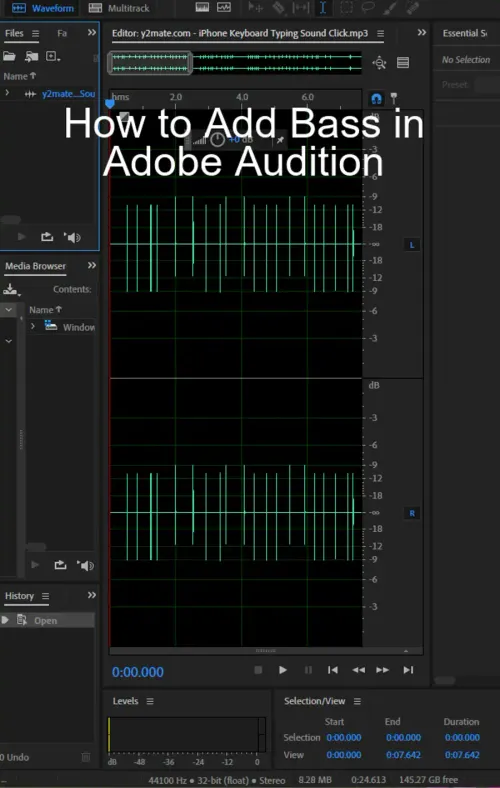Select the Open history state

[x=47, y=620]
